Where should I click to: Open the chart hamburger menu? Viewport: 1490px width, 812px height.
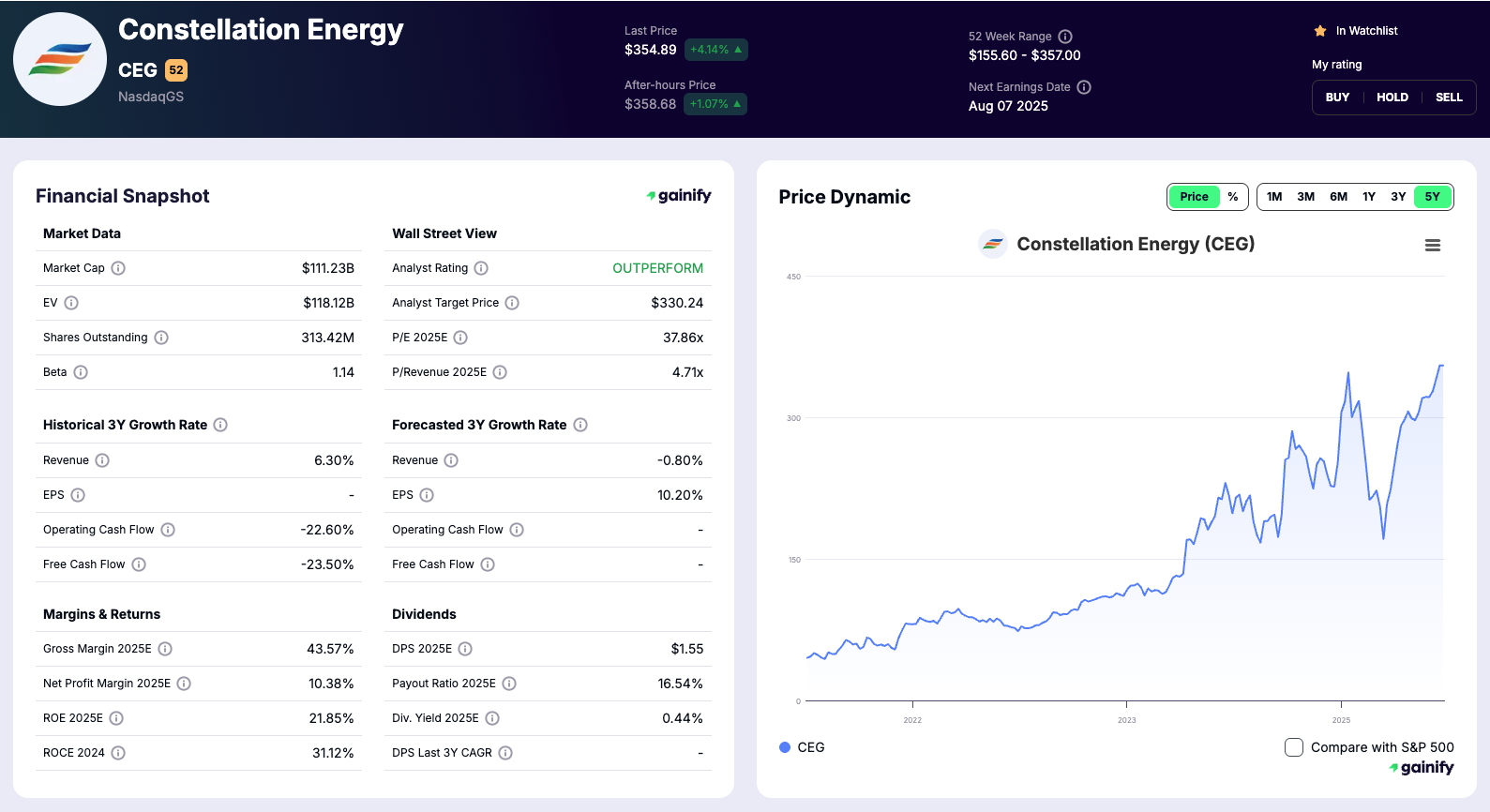tap(1433, 246)
